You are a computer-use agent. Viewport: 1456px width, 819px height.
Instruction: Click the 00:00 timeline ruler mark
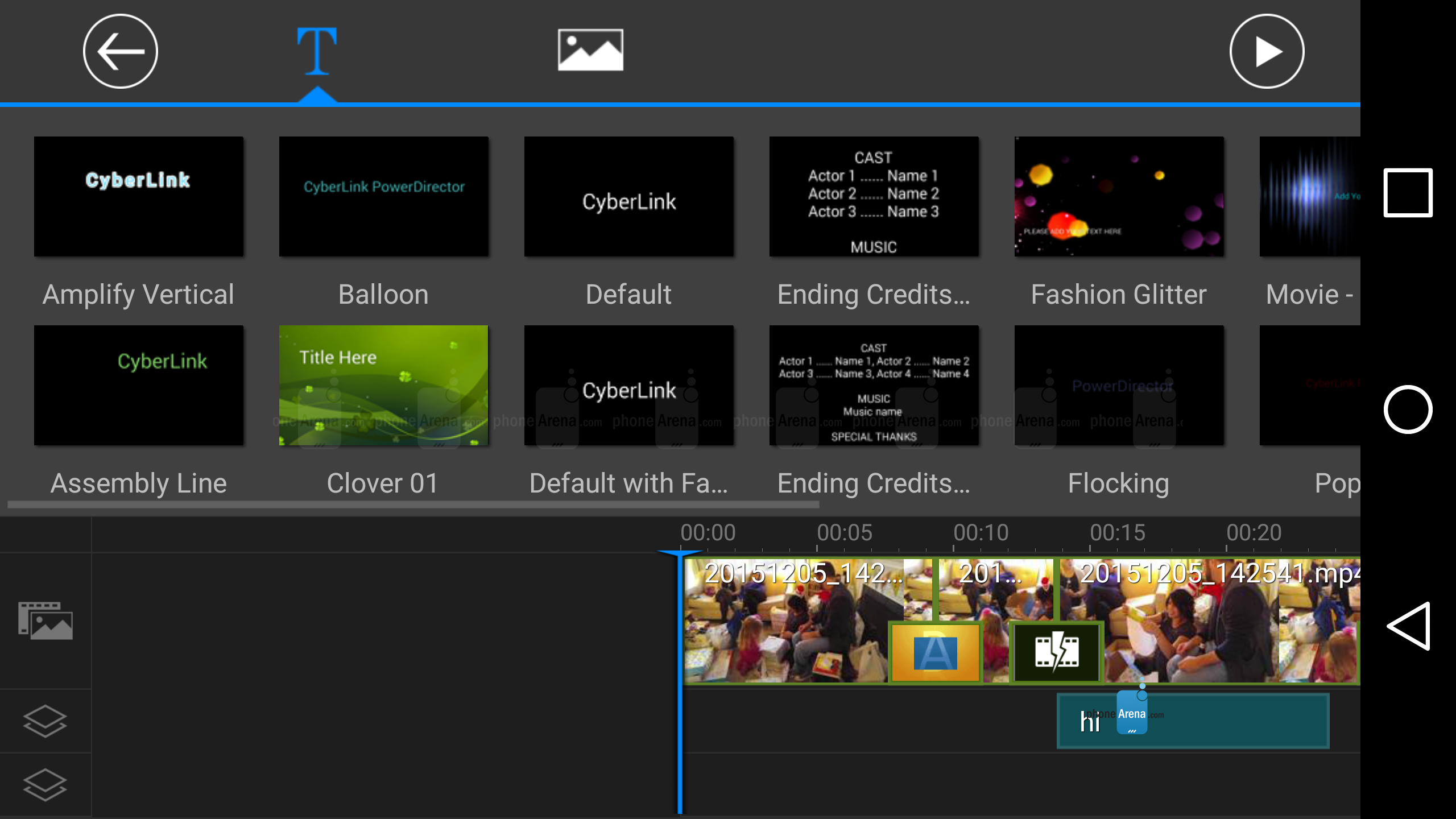click(708, 533)
